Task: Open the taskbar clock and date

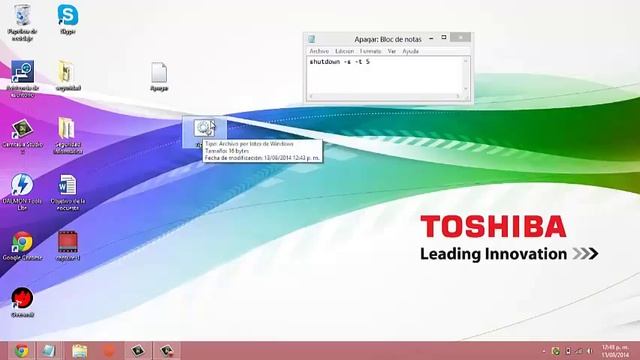Action: pyautogui.click(x=615, y=351)
